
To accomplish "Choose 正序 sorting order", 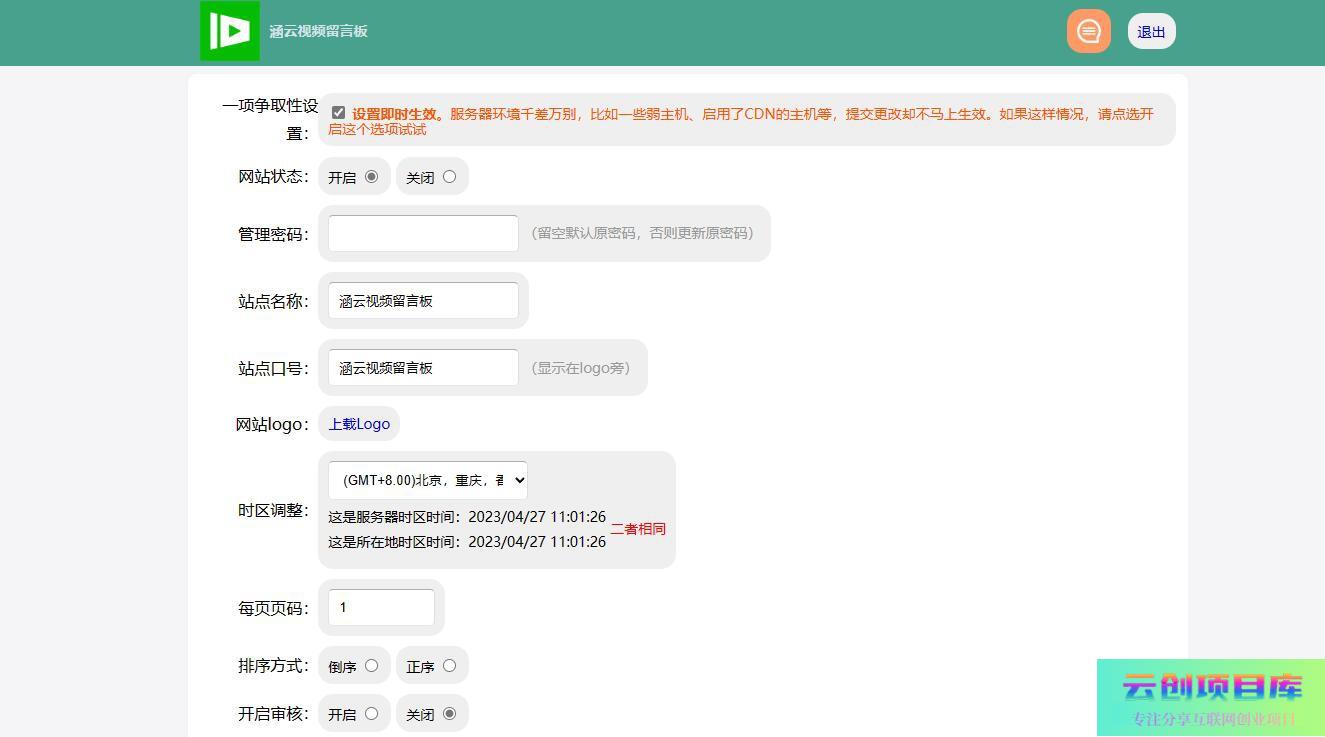I will [x=449, y=666].
